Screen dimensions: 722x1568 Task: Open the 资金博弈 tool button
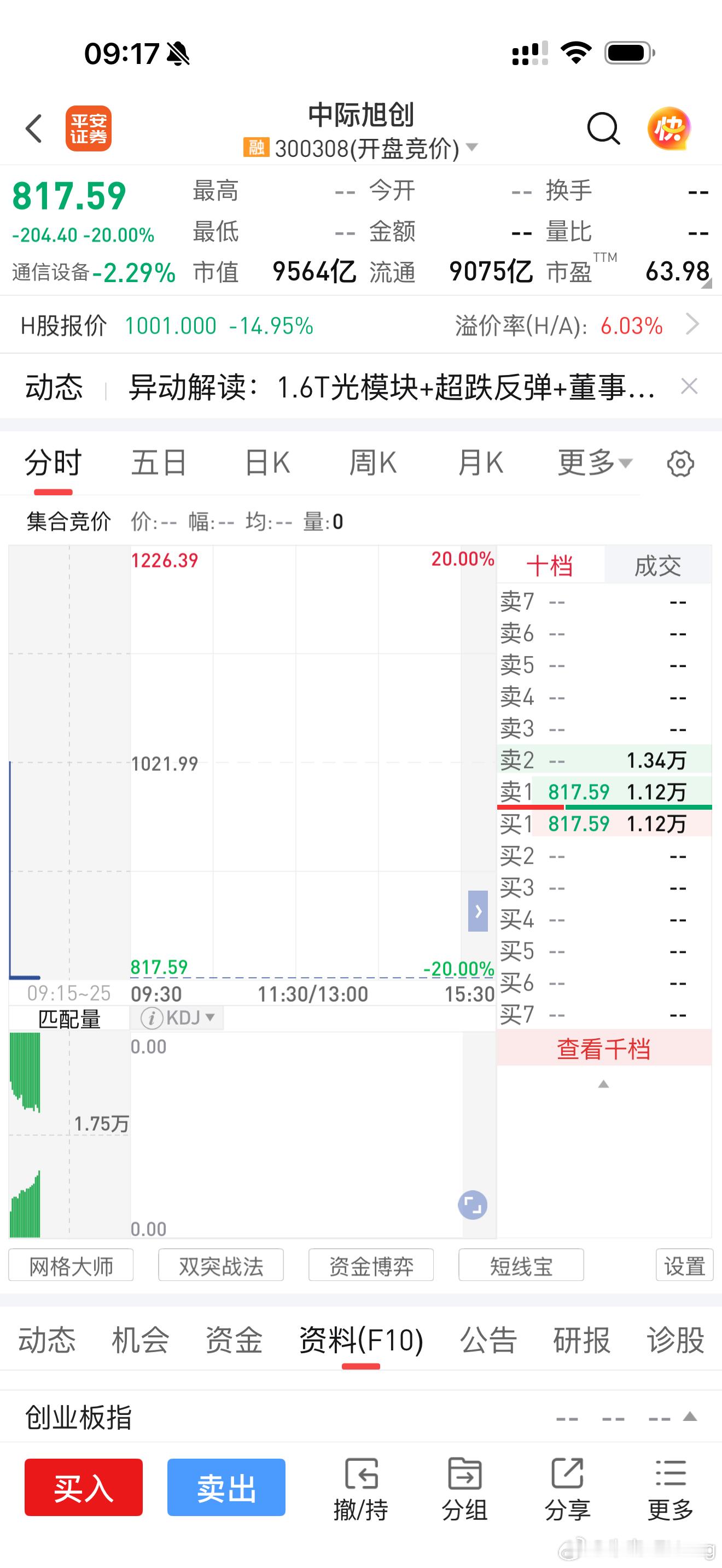click(371, 1265)
